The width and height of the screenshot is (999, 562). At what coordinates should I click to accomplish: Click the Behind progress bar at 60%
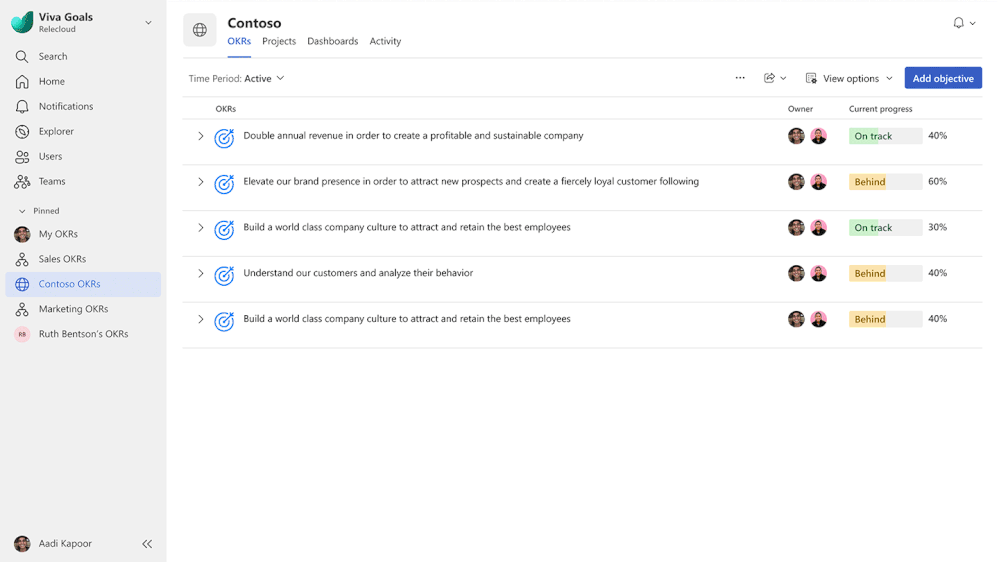click(885, 182)
